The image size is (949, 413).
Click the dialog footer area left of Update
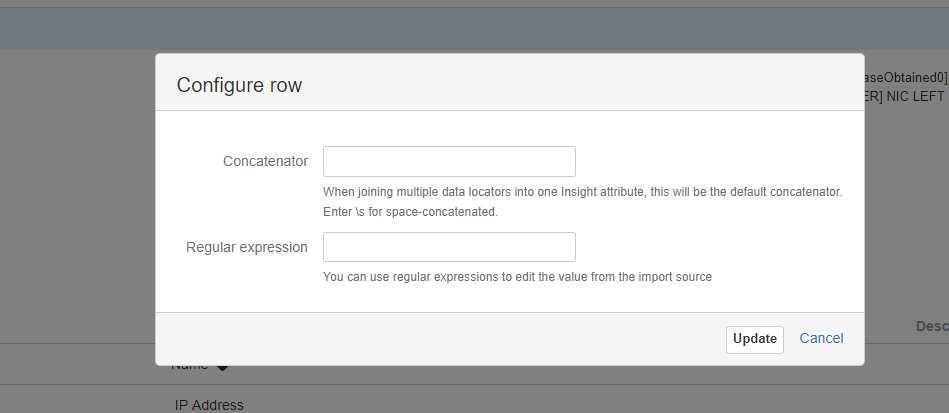pos(441,339)
